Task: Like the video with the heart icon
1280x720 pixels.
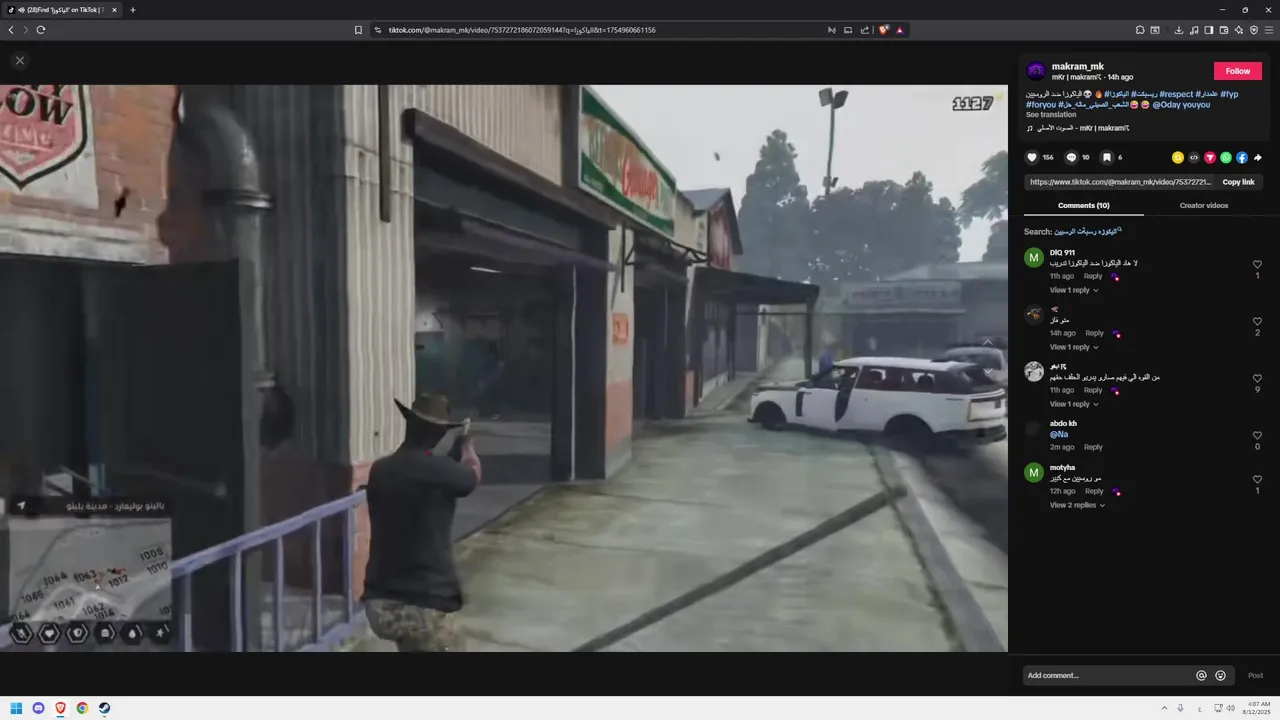Action: [1032, 157]
